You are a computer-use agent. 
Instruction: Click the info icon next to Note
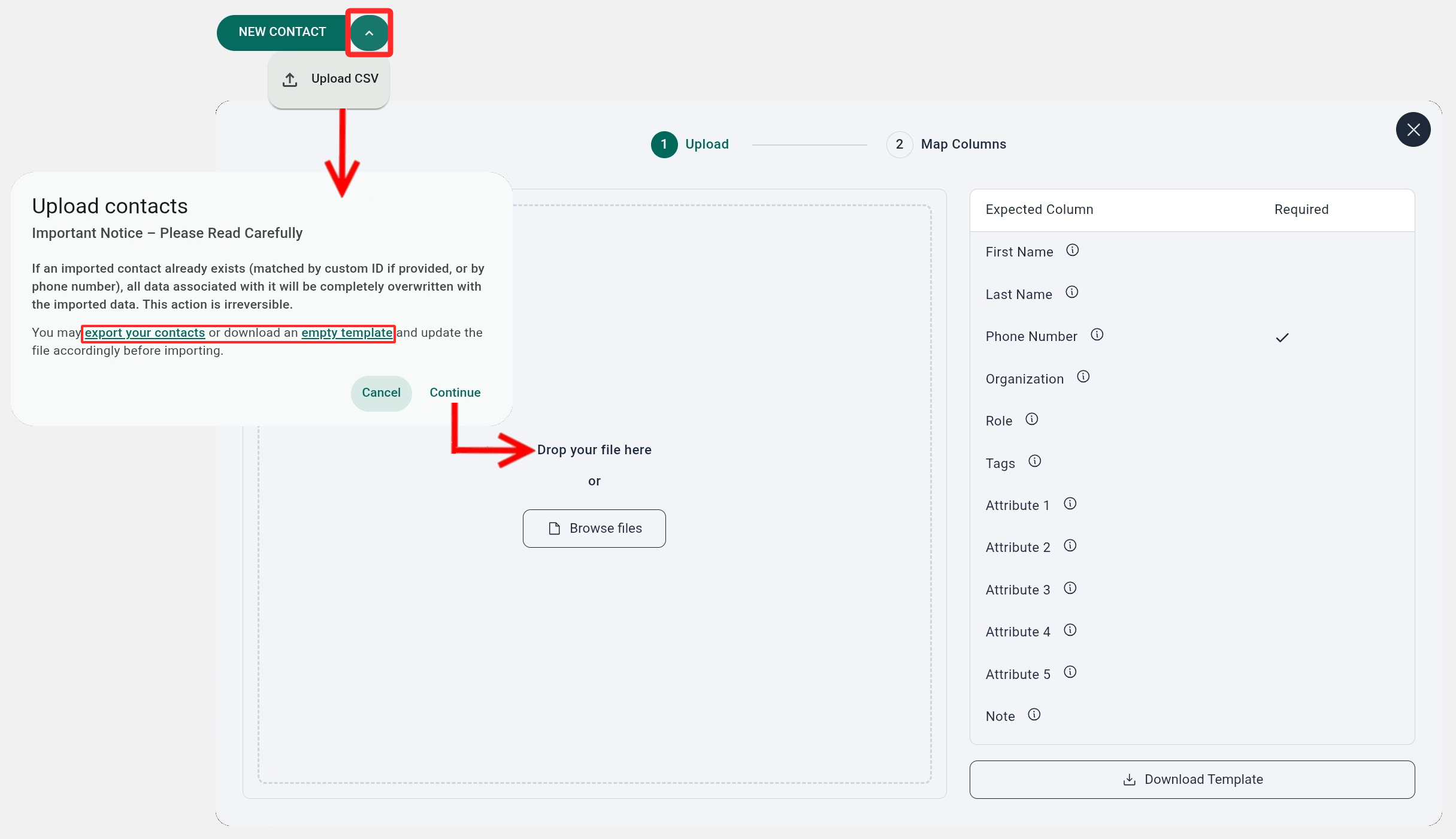[x=1034, y=715]
